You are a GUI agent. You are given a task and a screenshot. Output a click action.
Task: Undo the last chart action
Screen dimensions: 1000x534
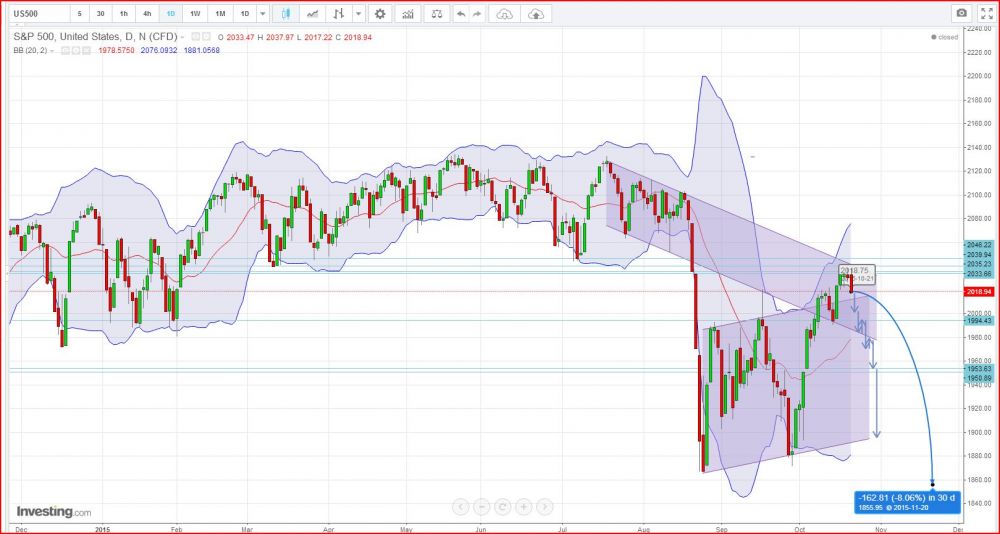pos(460,13)
